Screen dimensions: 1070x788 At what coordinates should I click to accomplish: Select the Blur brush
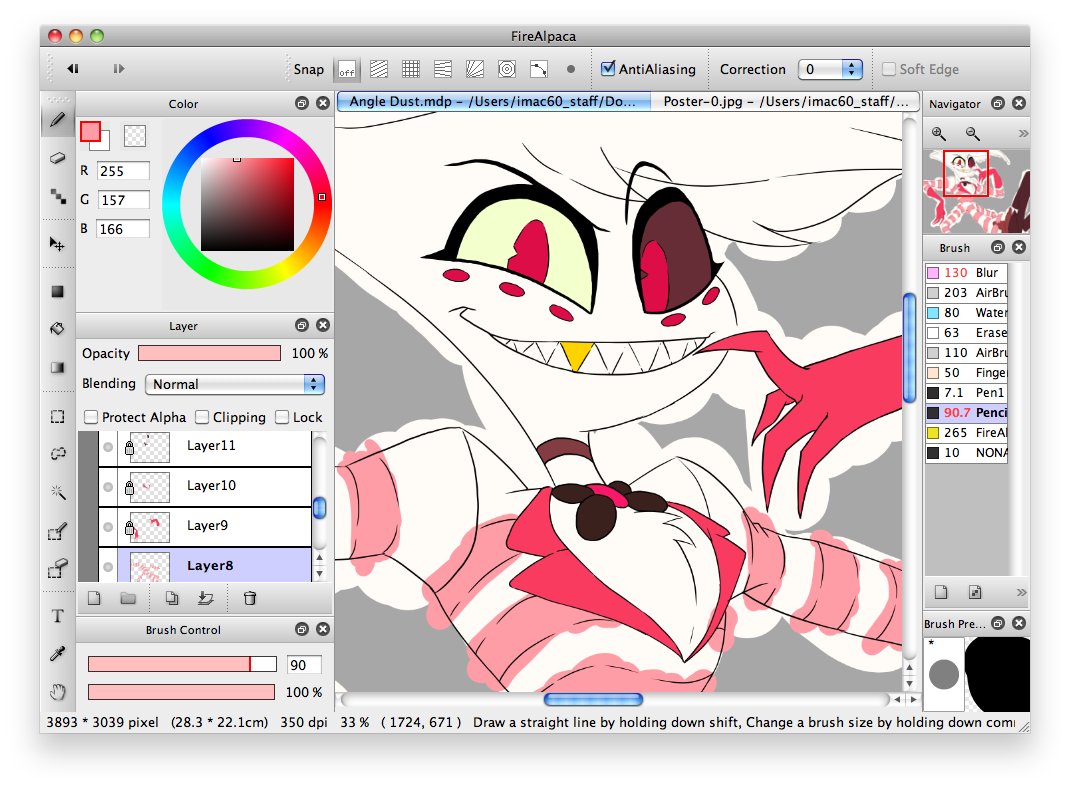coord(966,272)
